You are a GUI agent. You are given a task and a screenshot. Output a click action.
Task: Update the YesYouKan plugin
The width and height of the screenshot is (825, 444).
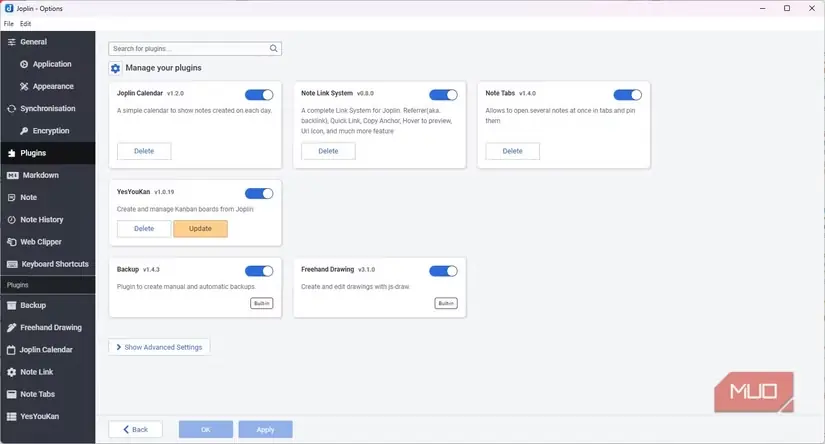click(x=200, y=229)
